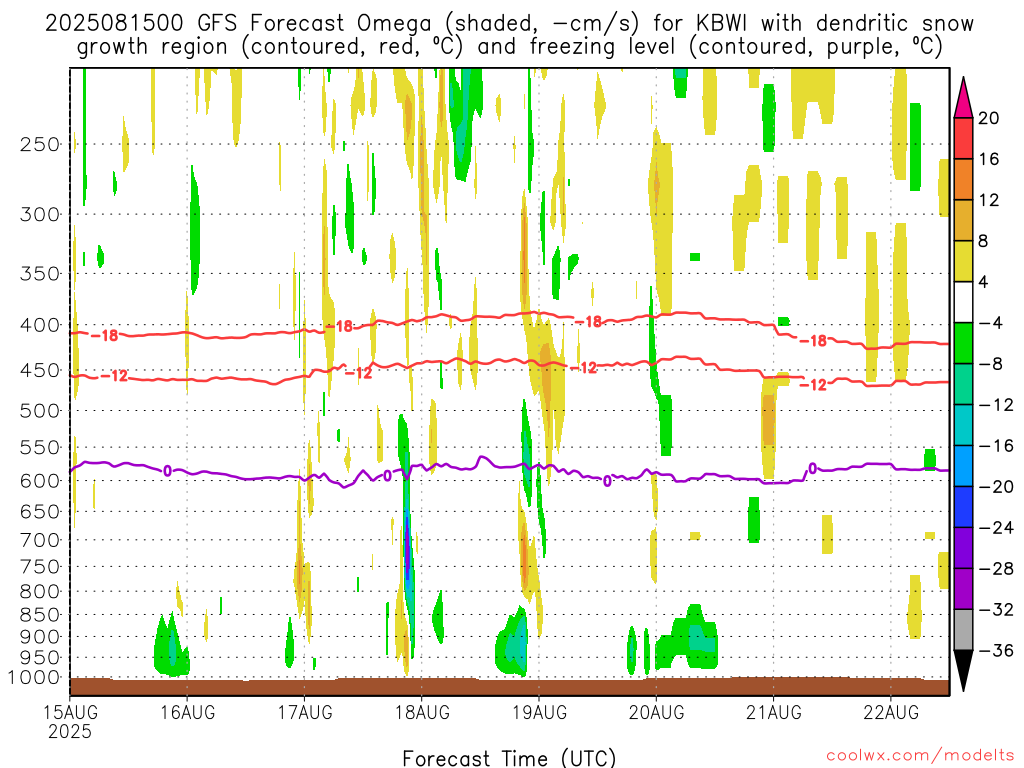Click the 19AUG date label
Image resolution: width=1024 pixels, height=768 pixels.
pyautogui.click(x=539, y=712)
